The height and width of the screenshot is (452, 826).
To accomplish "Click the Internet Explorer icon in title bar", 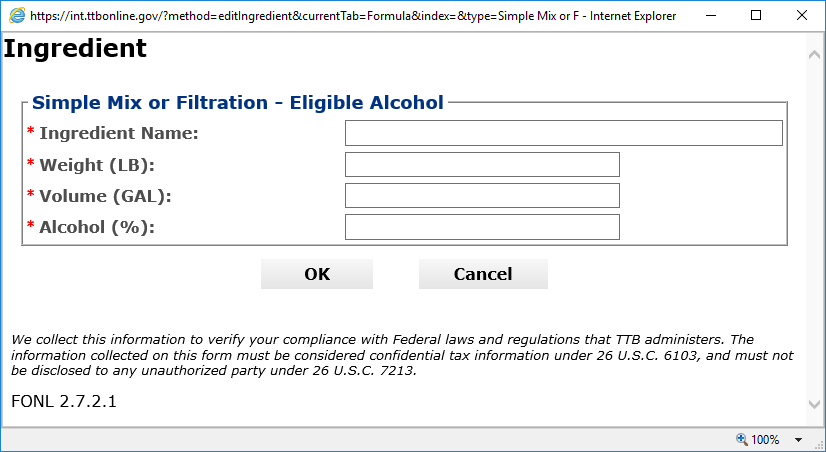I will 16,16.
